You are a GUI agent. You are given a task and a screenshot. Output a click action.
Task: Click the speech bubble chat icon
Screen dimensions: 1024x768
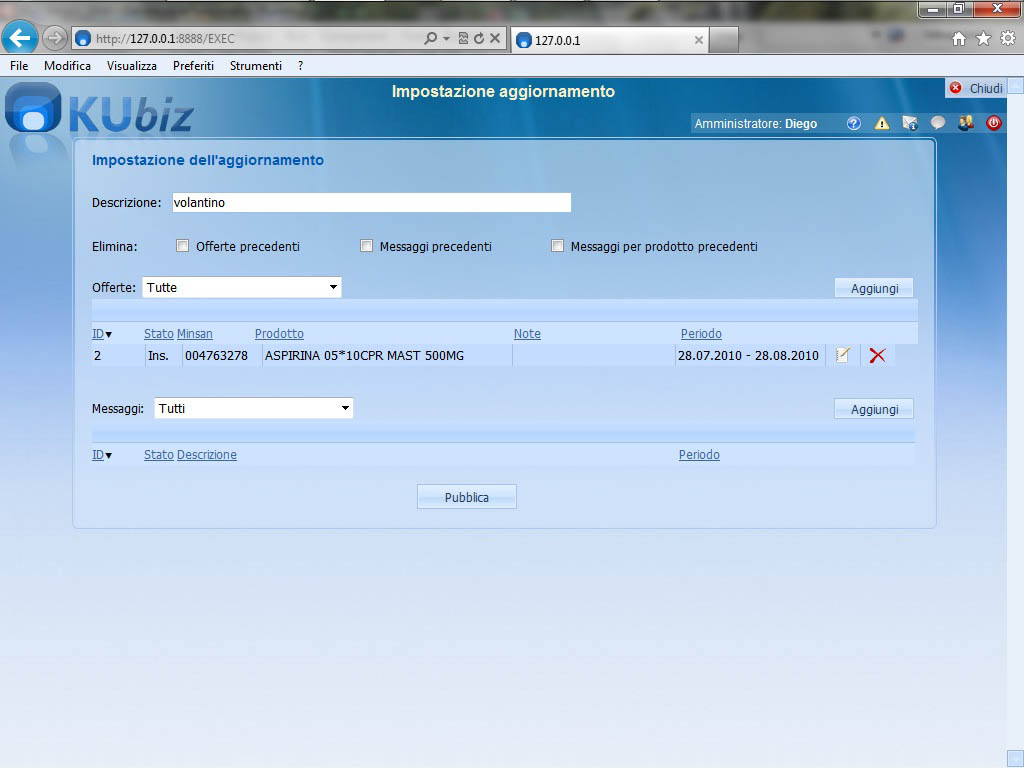coord(937,124)
